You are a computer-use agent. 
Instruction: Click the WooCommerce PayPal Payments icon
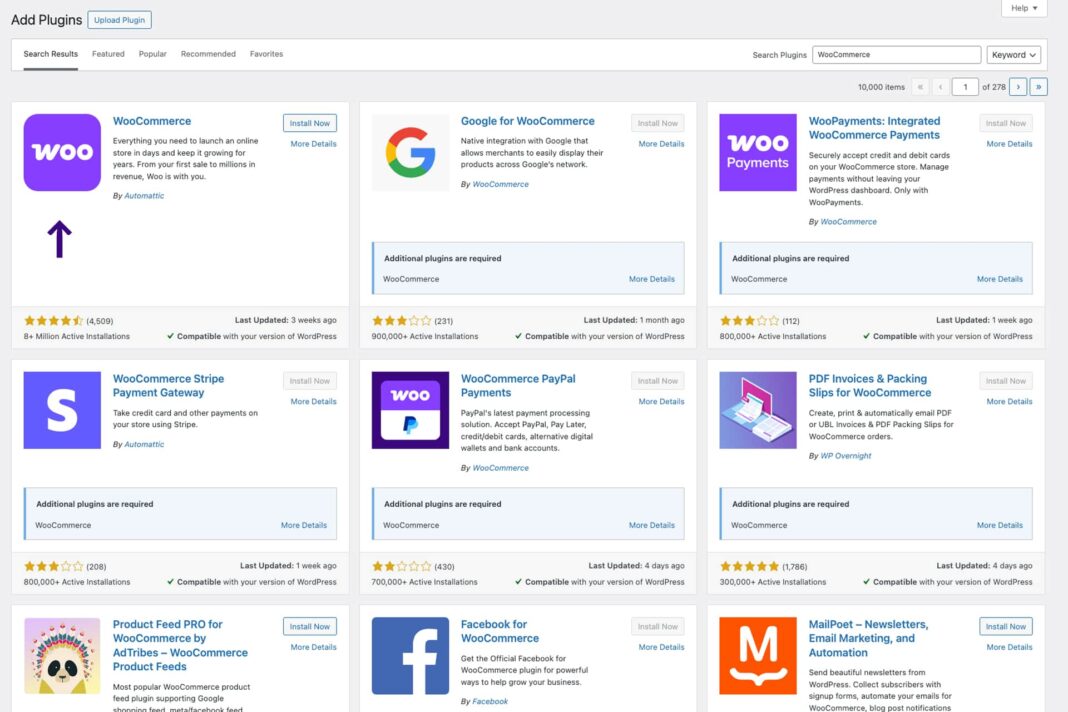coord(410,410)
